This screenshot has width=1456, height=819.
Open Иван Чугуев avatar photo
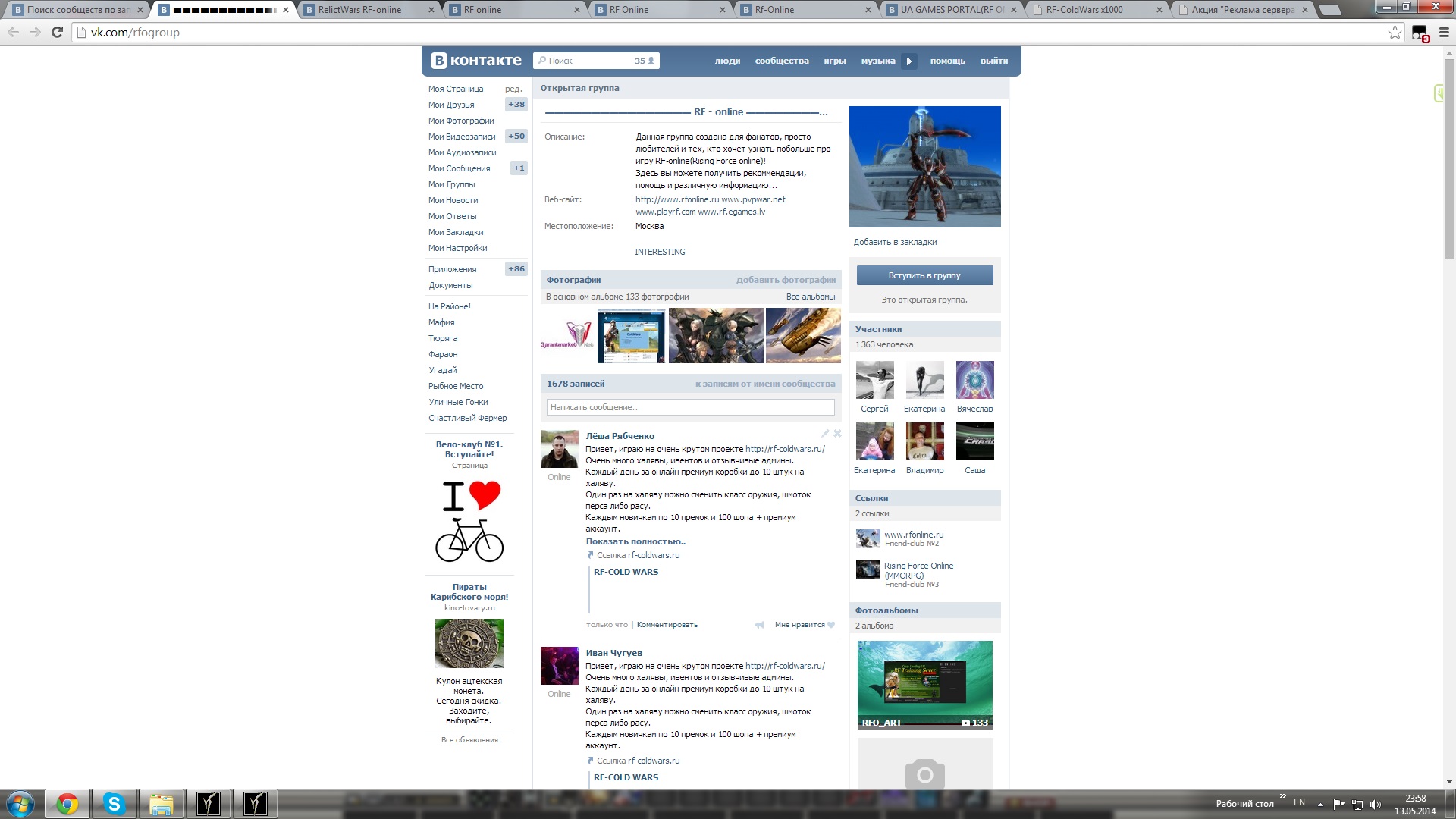coord(559,666)
